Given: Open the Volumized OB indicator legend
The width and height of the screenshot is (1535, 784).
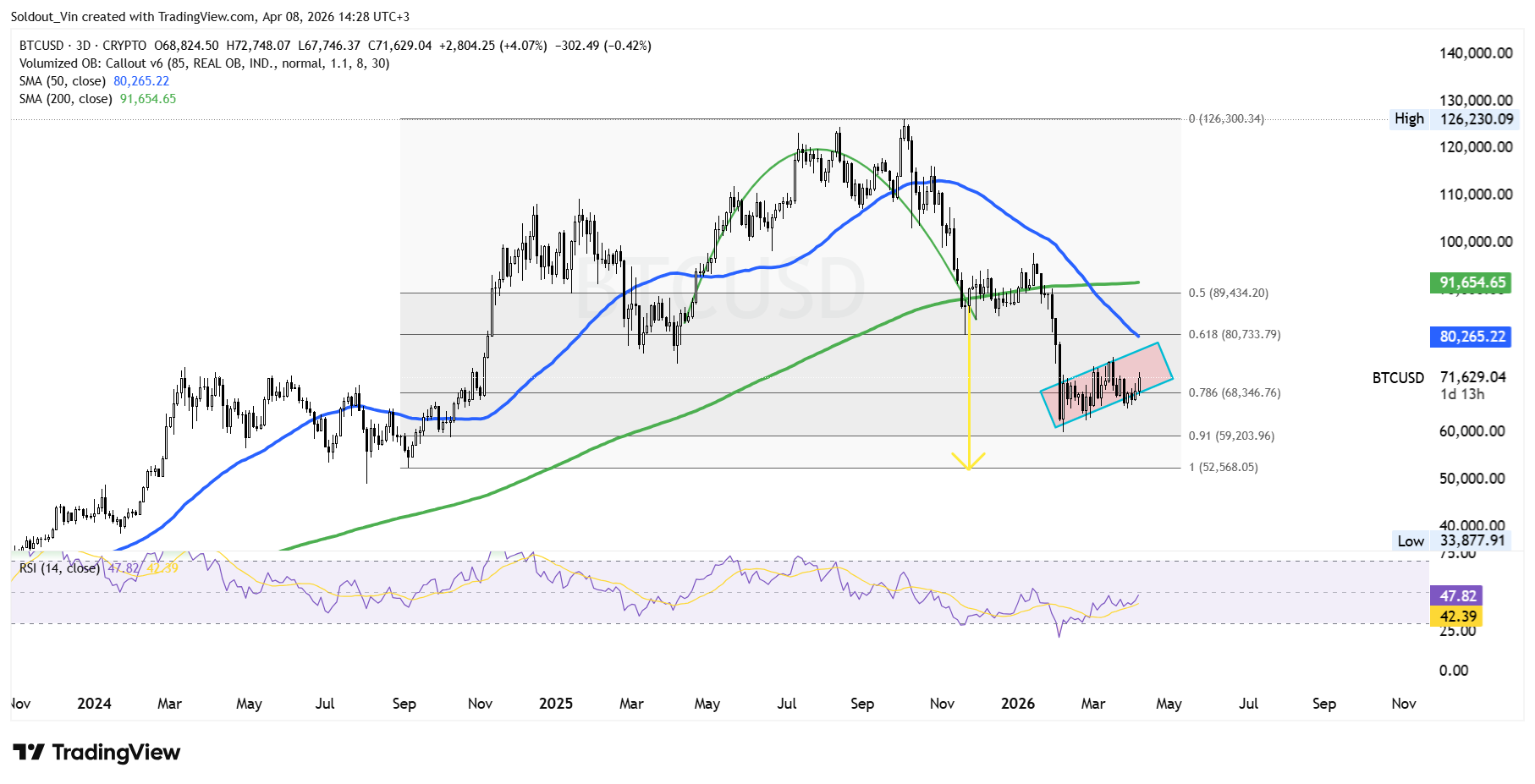Looking at the screenshot, I should [203, 63].
